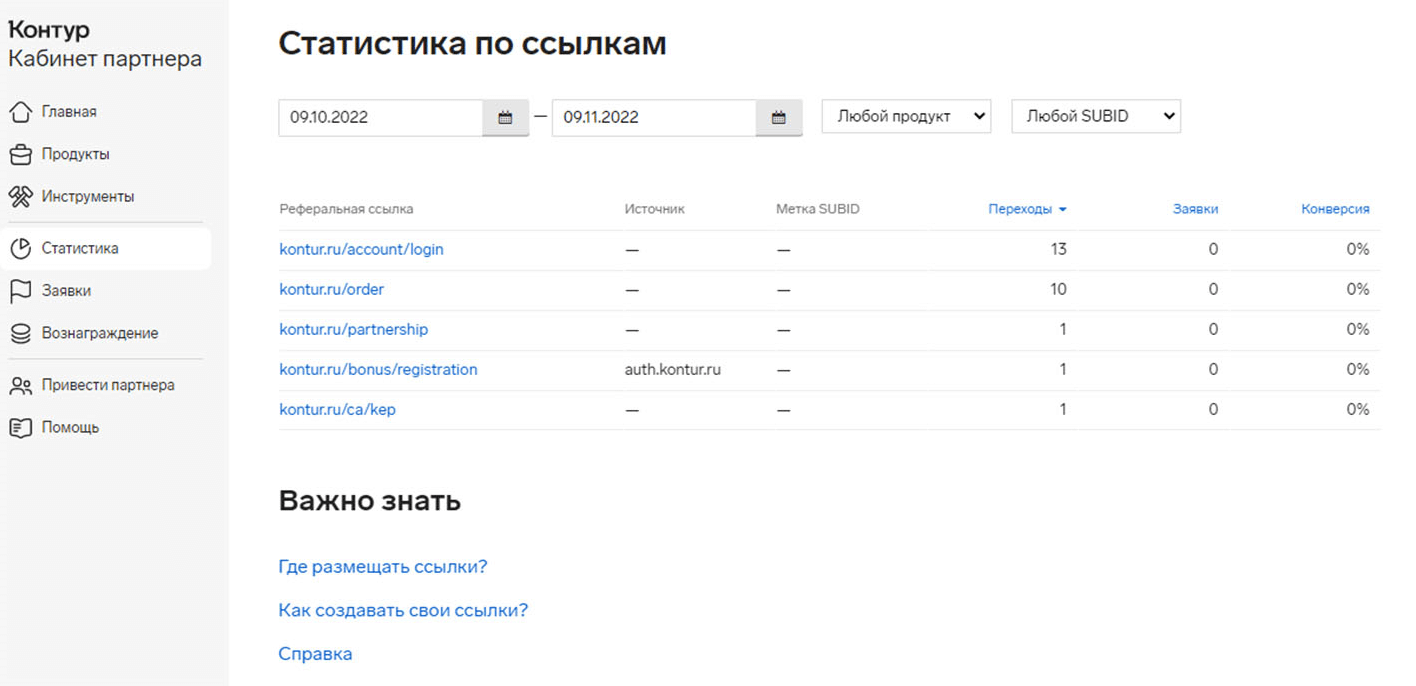
Task: Open the start date calendar picker
Action: point(505,117)
